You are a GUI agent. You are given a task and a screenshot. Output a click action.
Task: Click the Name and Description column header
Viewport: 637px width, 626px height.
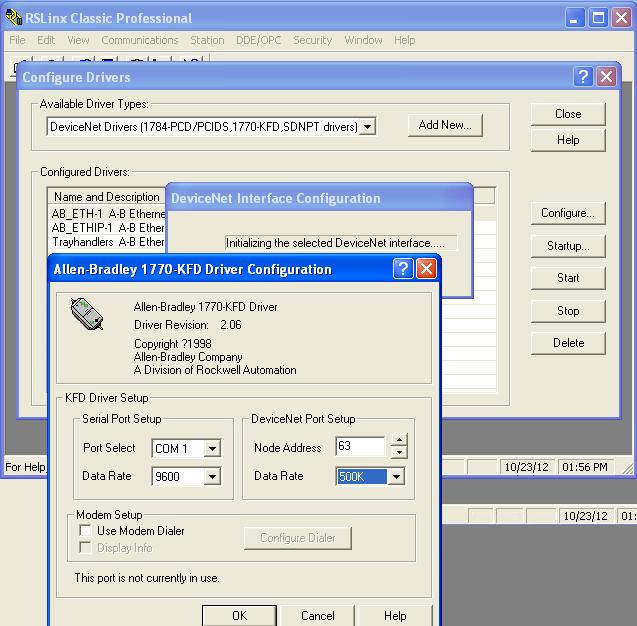[x=107, y=197]
